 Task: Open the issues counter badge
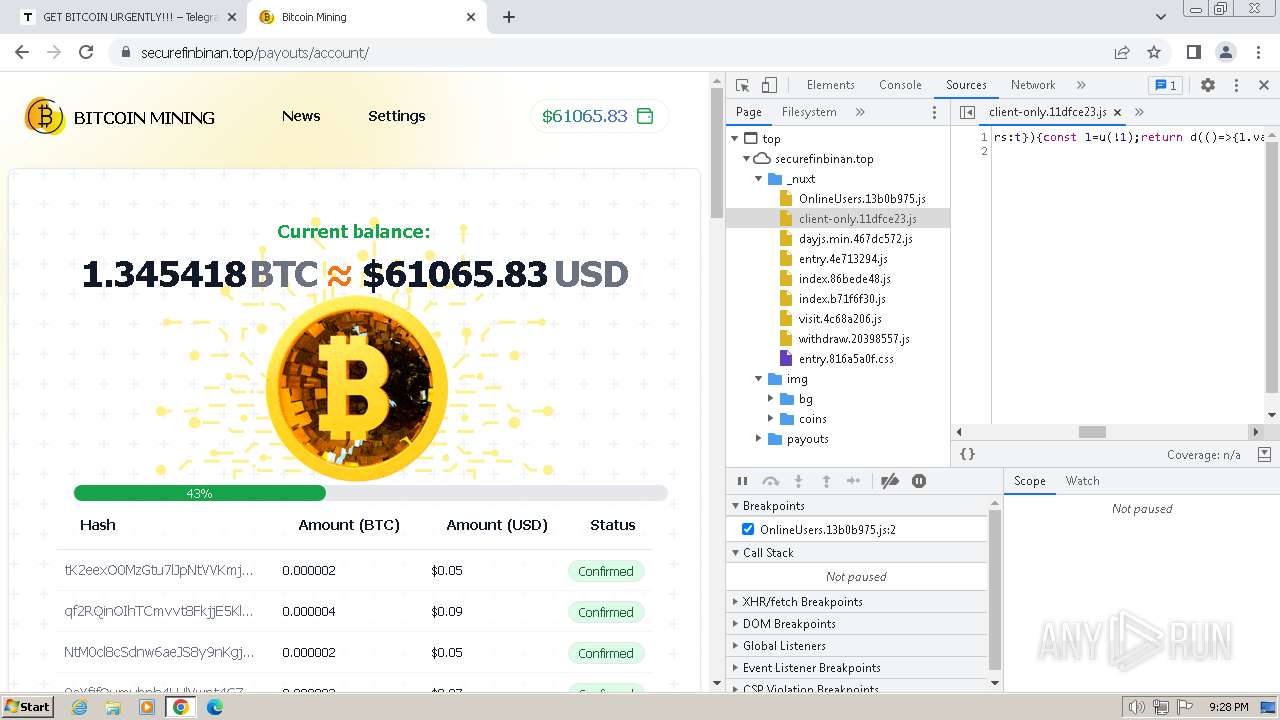point(1164,85)
